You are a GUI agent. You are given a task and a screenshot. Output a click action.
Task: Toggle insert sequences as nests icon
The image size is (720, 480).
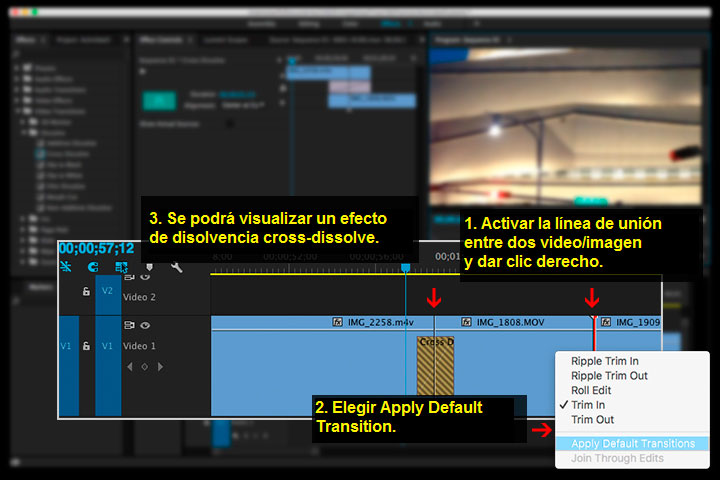pyautogui.click(x=66, y=266)
